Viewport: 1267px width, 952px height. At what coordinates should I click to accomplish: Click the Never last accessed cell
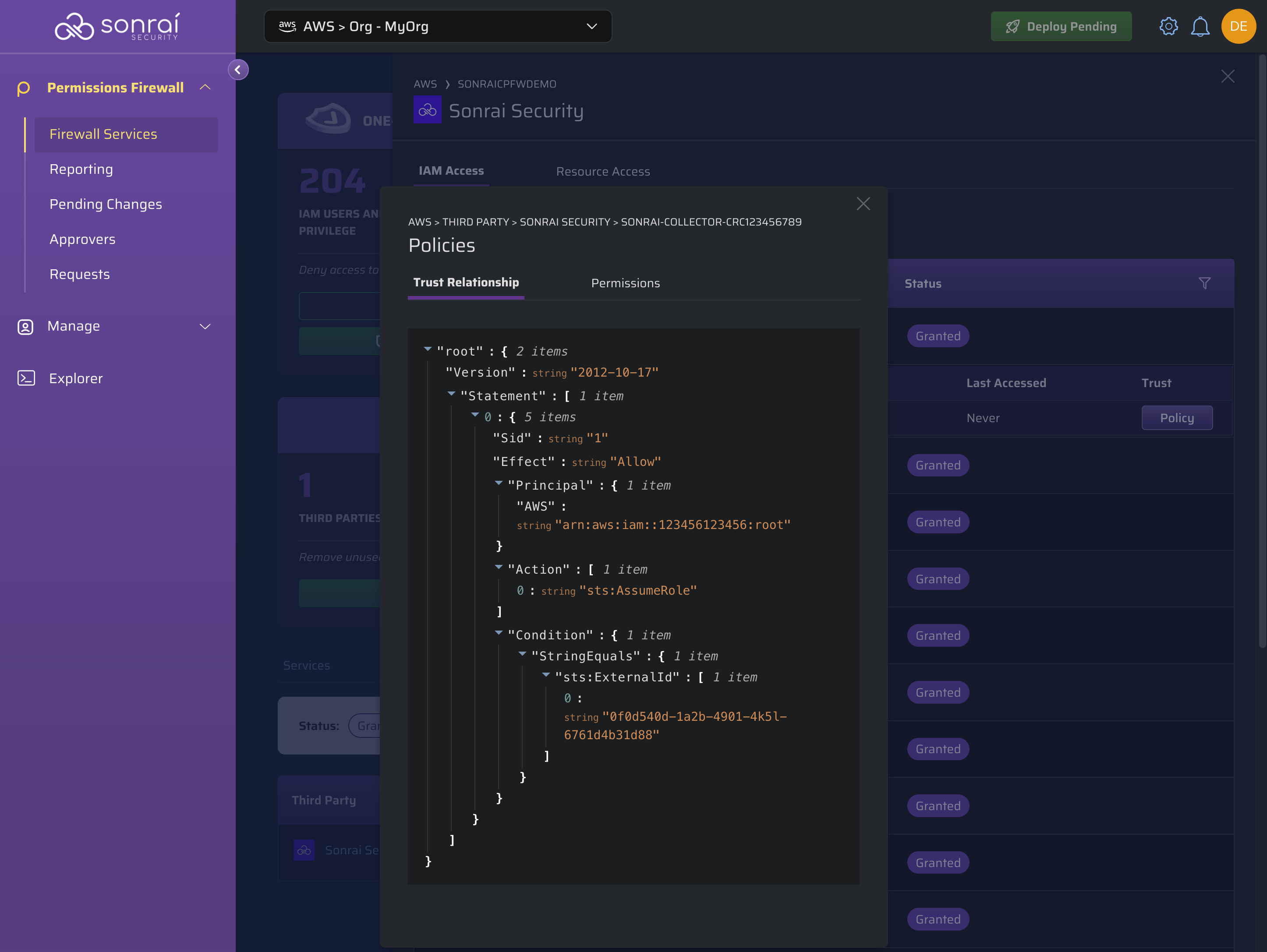coord(983,418)
